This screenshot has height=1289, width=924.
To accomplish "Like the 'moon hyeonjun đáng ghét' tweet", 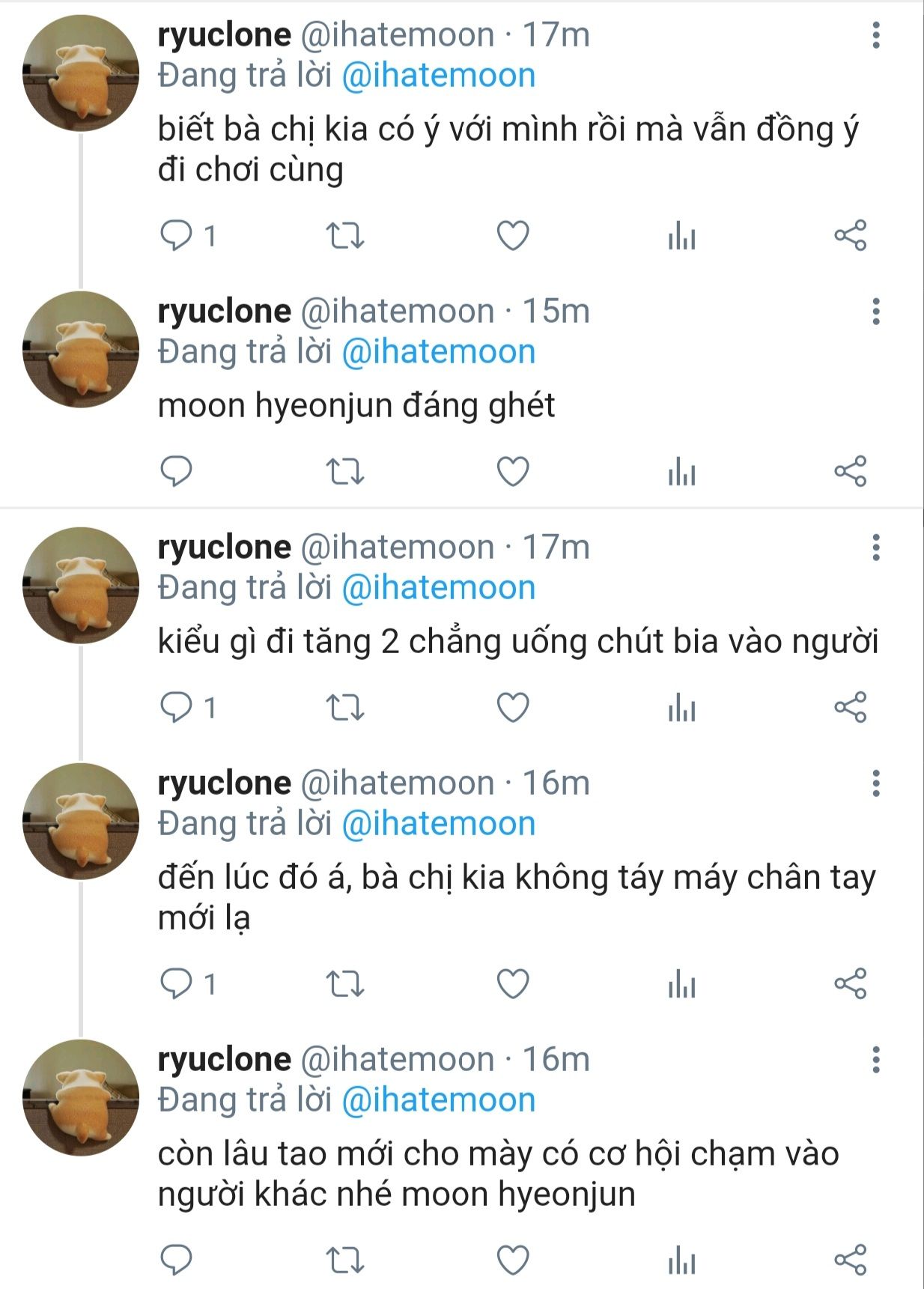I will pyautogui.click(x=513, y=471).
